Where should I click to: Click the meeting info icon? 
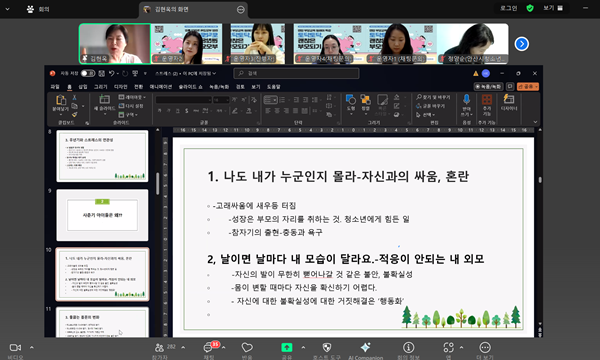(x=408, y=347)
